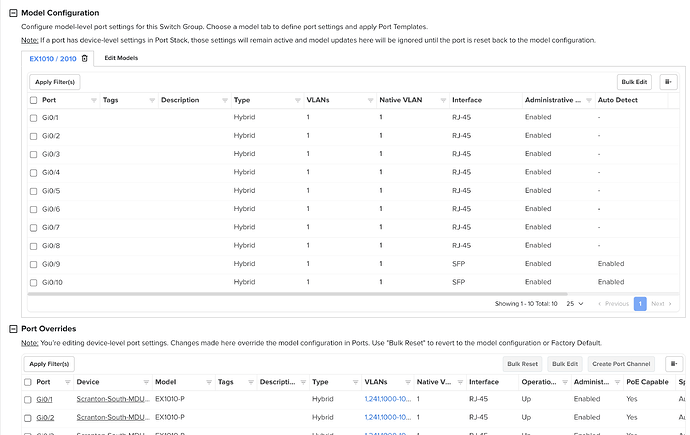Filter the Port column in Model Configuration
This screenshot has height=435, width=690.
(94, 100)
